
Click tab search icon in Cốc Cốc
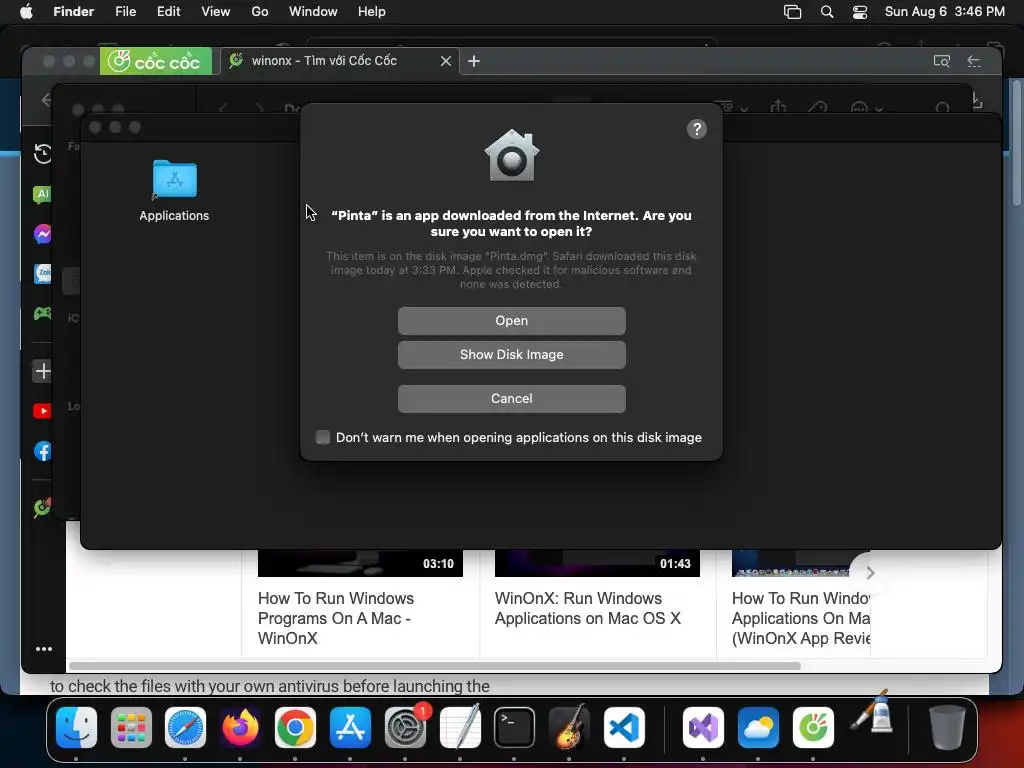click(x=941, y=61)
